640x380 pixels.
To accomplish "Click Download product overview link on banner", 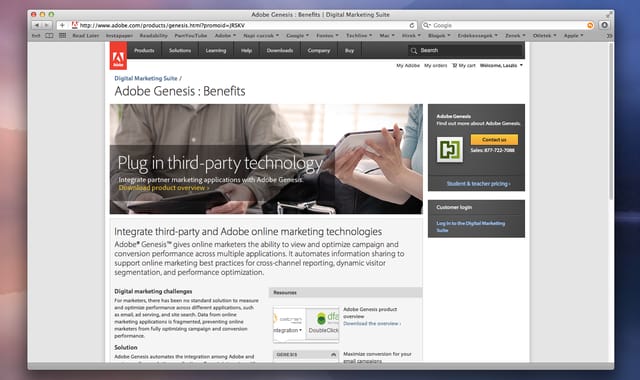I will (164, 188).
